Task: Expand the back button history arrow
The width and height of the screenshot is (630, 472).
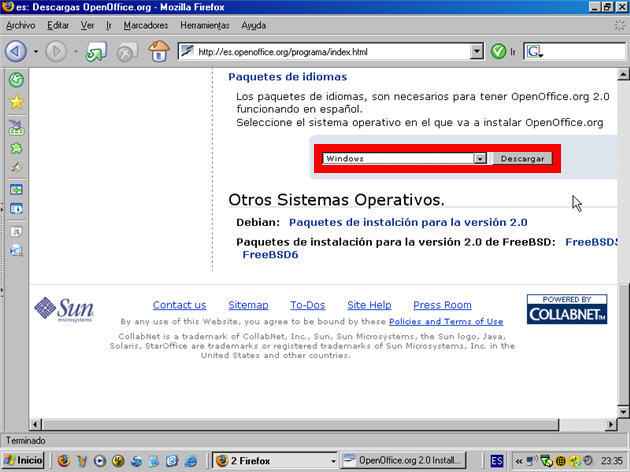Action: coord(36,51)
